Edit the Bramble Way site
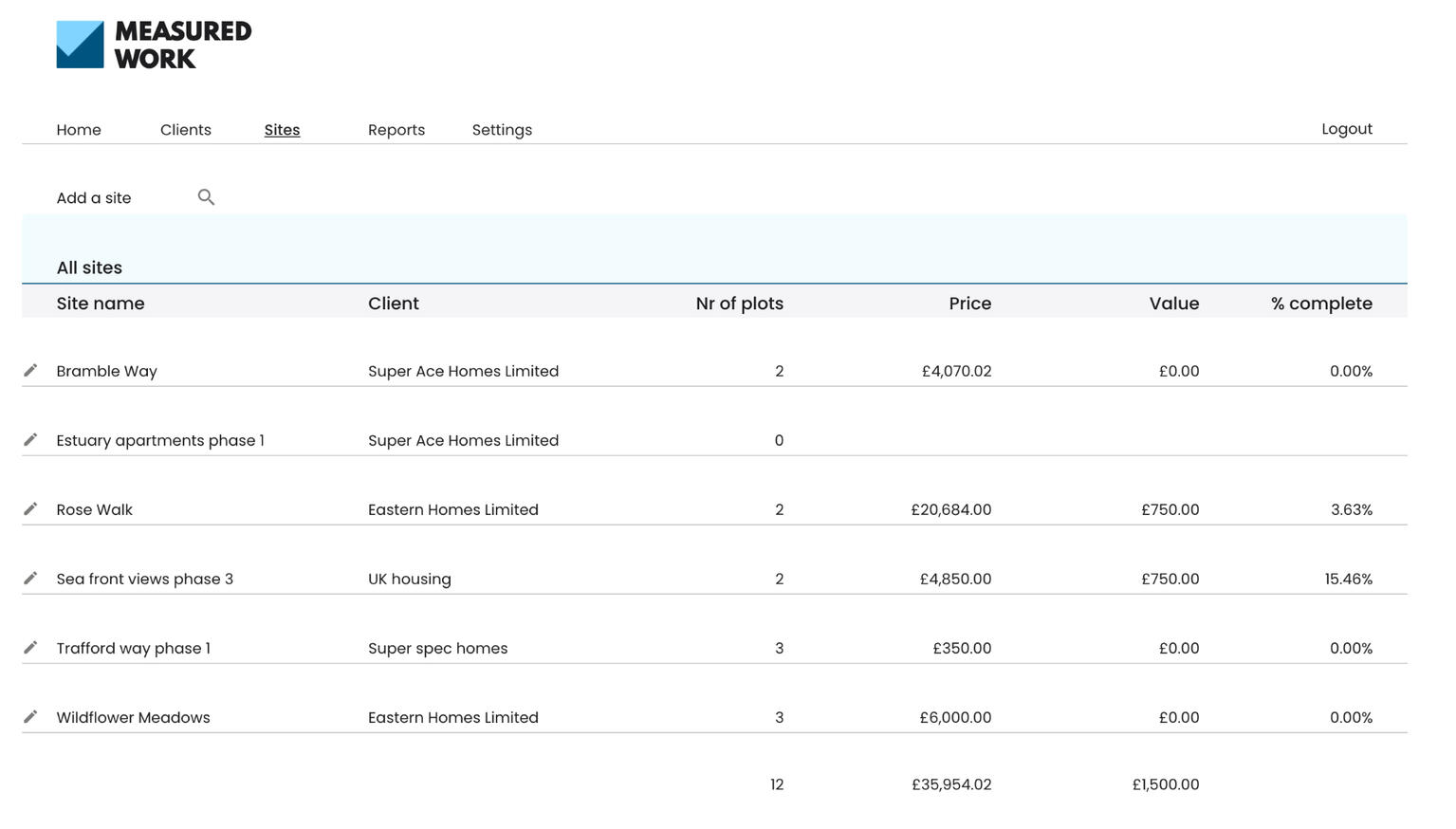Screen dimensions: 1456x829 click(x=30, y=370)
